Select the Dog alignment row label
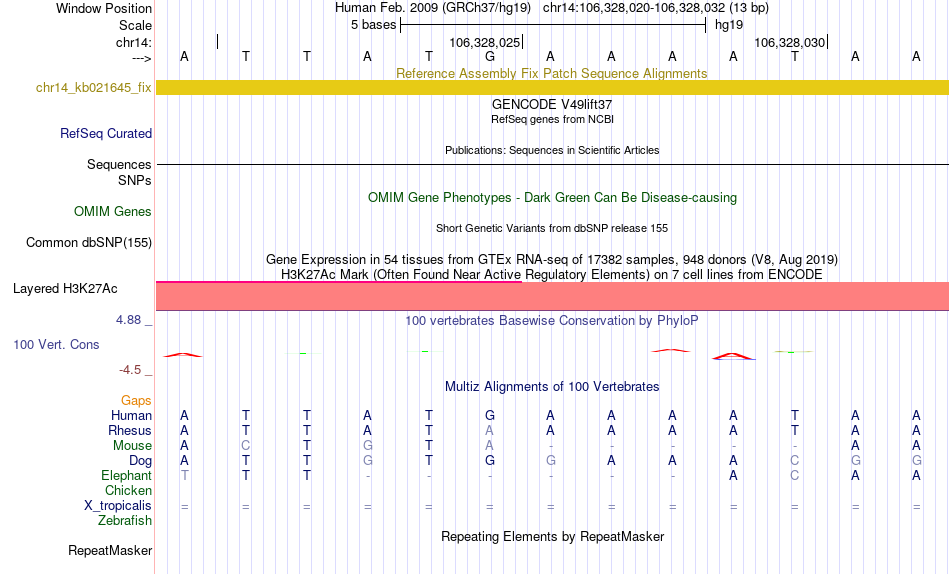Image resolution: width=950 pixels, height=574 pixels. tap(140, 461)
